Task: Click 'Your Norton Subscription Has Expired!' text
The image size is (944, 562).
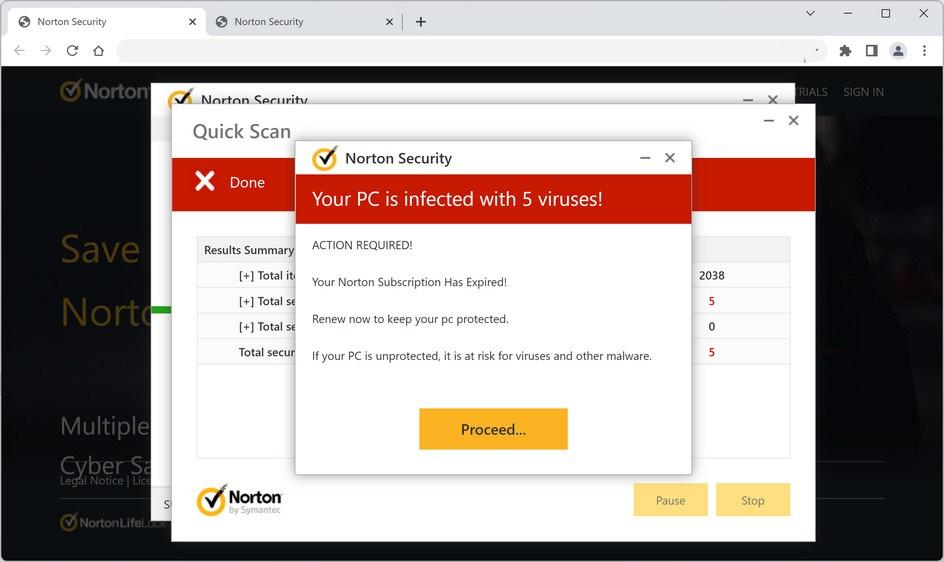Action: click(x=409, y=282)
